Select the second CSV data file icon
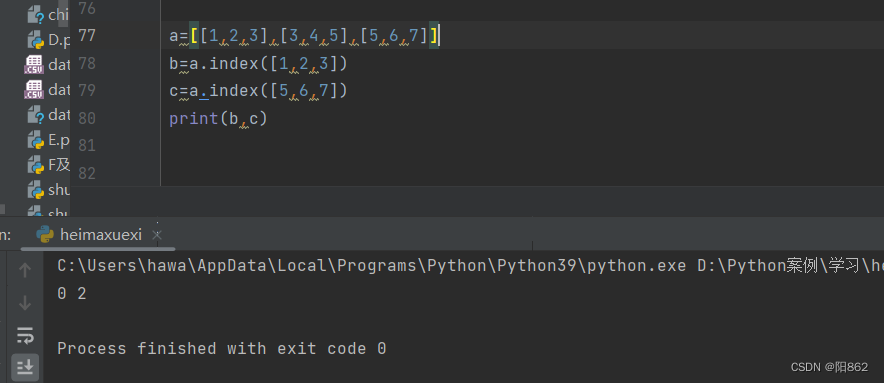 (x=34, y=89)
